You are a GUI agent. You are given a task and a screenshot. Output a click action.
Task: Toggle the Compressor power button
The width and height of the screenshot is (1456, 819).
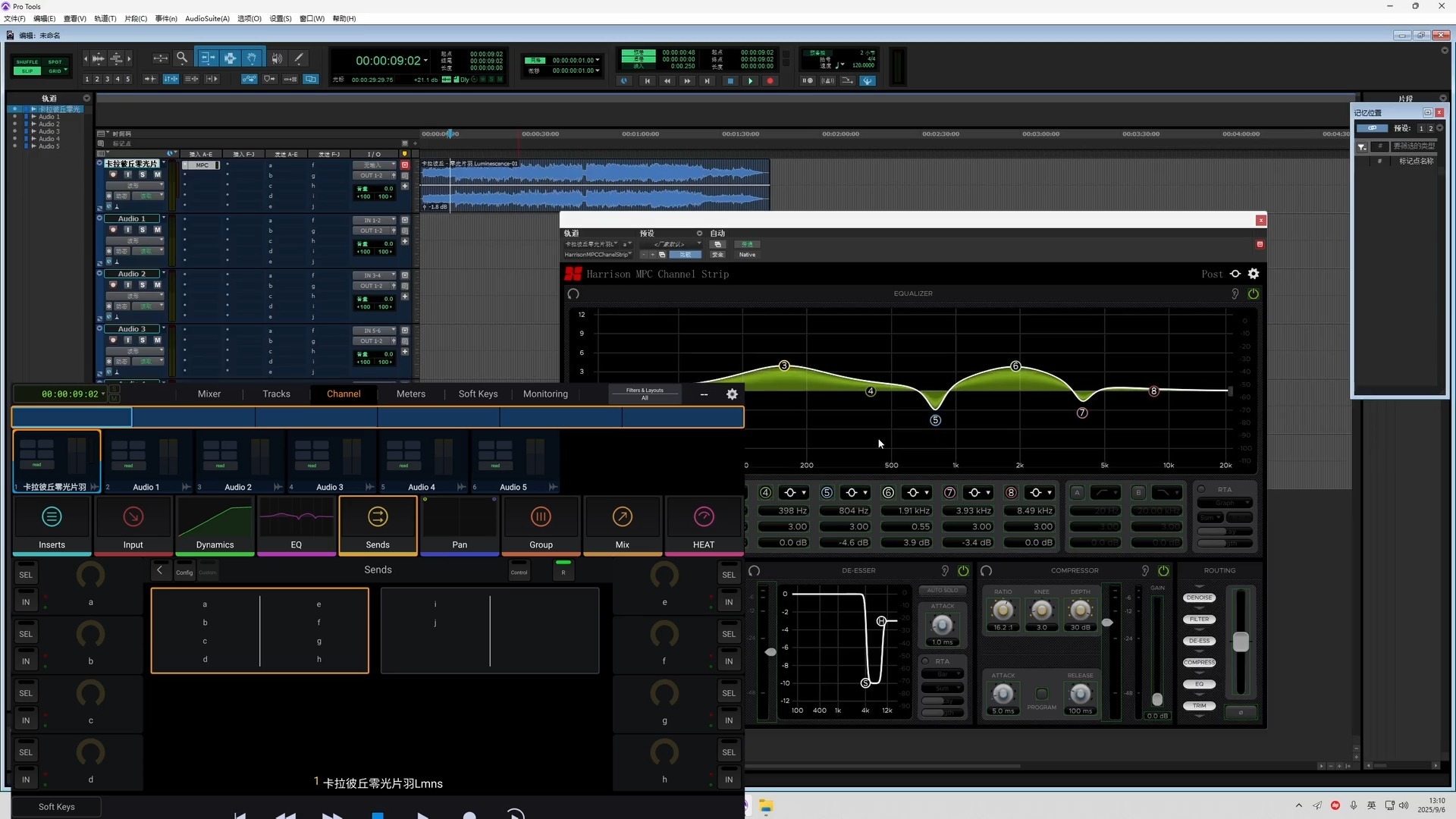(1163, 570)
